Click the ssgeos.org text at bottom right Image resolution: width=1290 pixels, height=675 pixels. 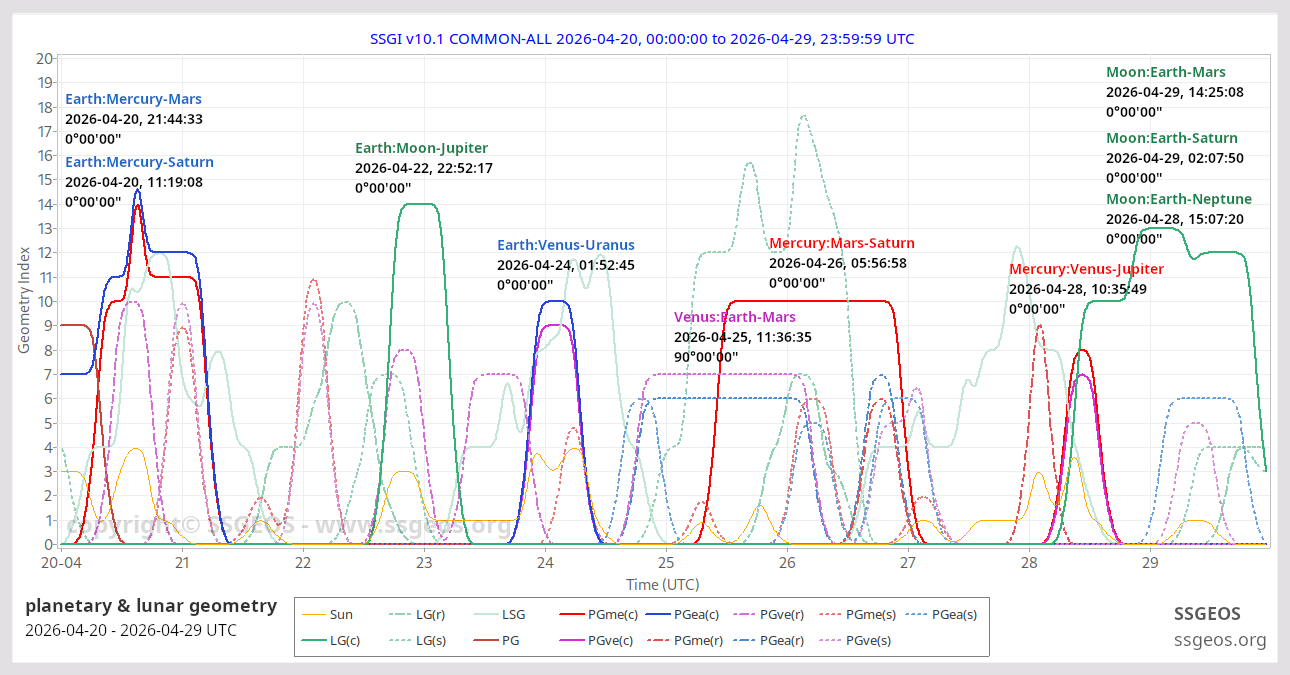(x=1218, y=640)
